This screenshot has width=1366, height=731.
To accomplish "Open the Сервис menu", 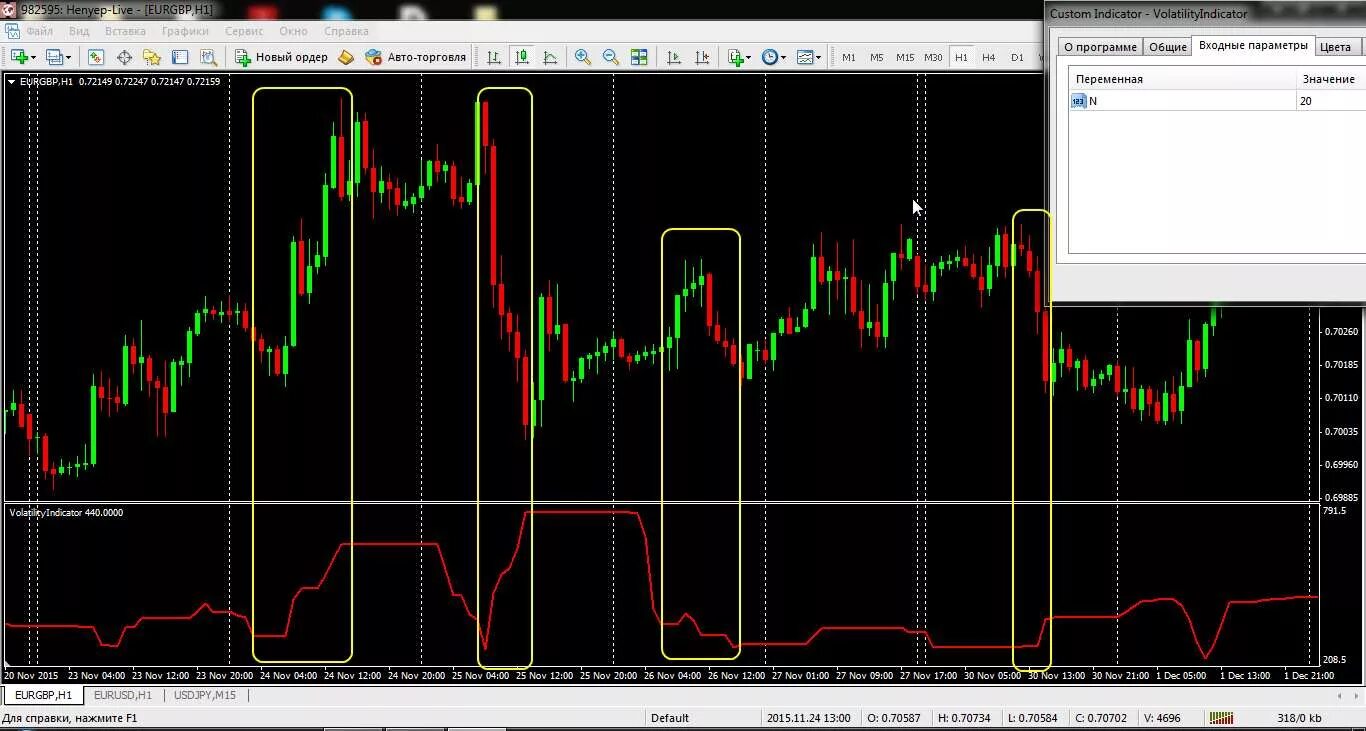I will pos(244,31).
